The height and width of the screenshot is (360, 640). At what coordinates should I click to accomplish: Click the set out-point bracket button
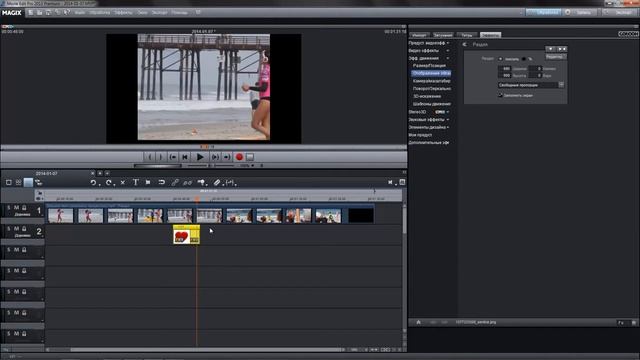[160, 157]
